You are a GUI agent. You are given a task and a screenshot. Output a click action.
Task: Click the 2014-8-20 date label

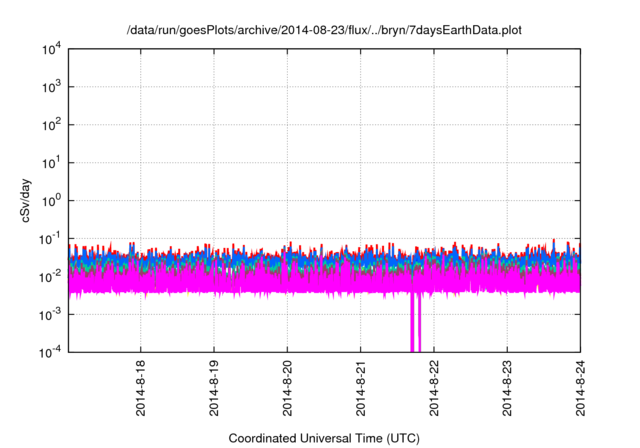pyautogui.click(x=287, y=388)
